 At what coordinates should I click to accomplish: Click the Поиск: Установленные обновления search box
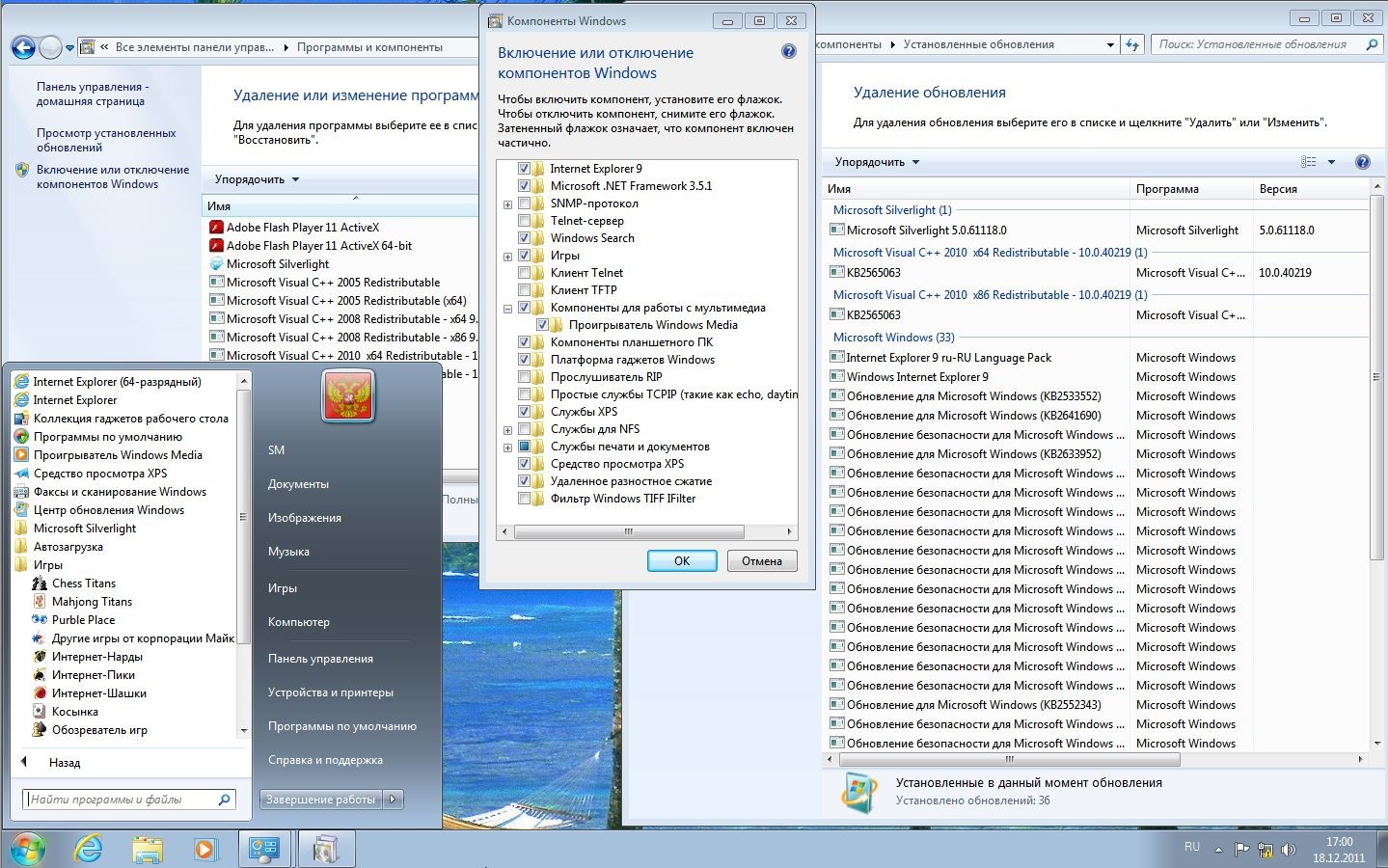tap(1266, 44)
